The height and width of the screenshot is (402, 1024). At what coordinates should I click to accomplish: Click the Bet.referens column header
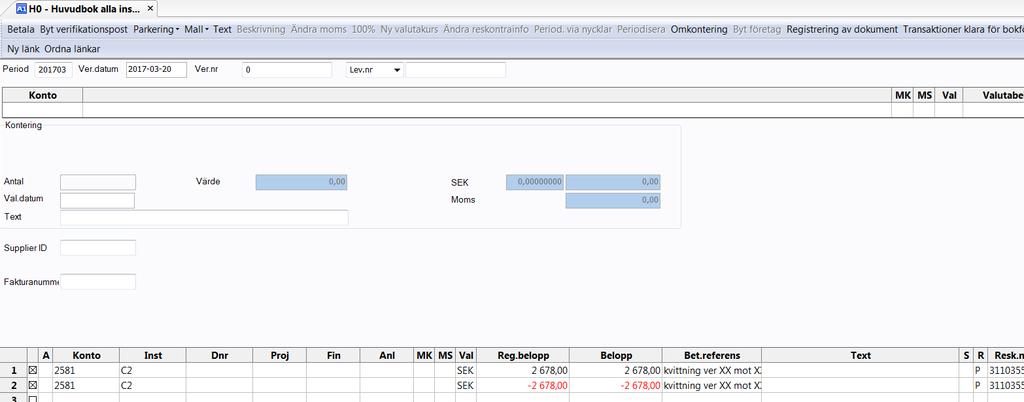pyautogui.click(x=712, y=356)
